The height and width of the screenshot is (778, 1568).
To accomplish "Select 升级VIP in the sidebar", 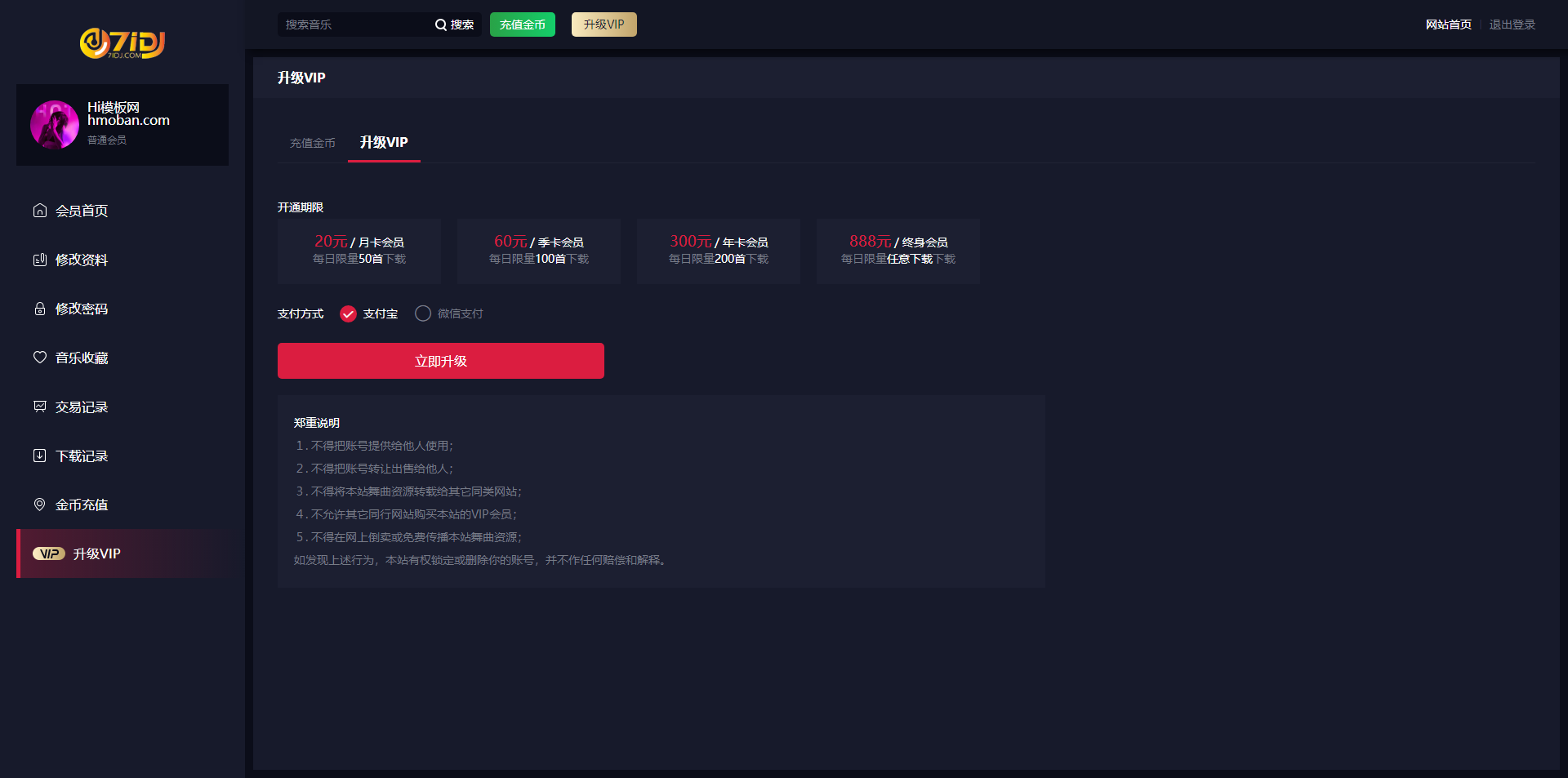I will pyautogui.click(x=122, y=553).
